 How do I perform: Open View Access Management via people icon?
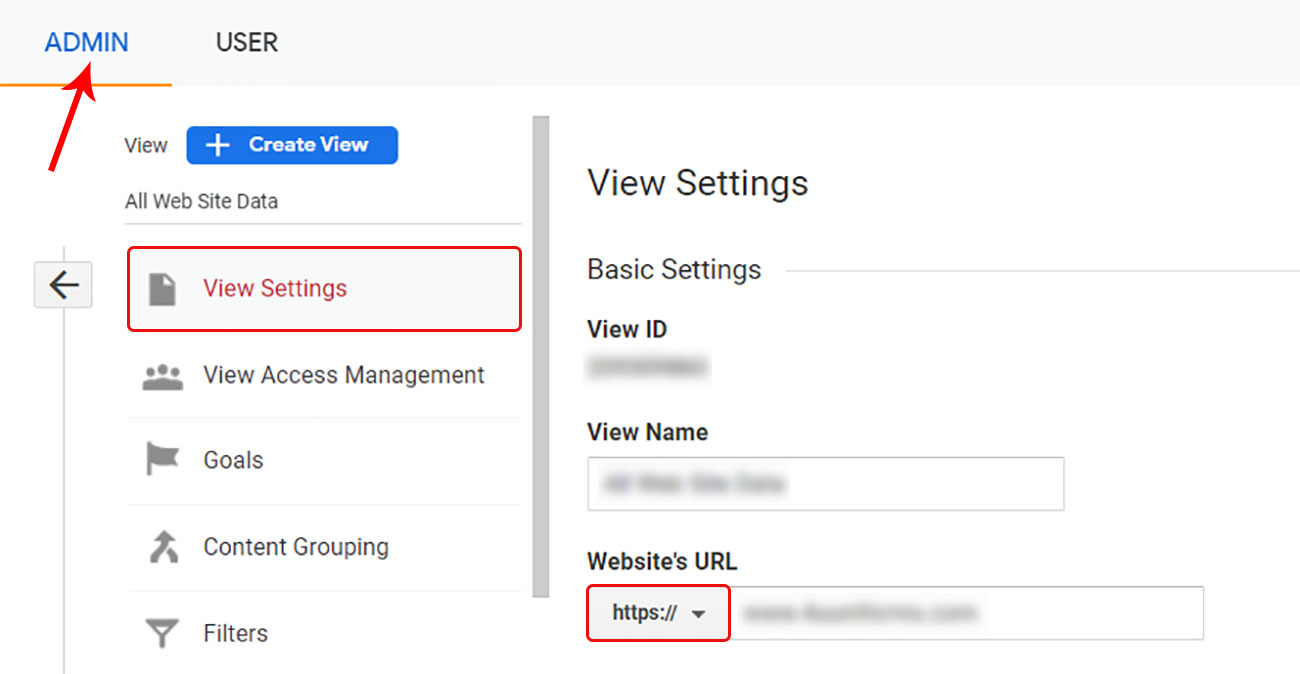point(165,375)
